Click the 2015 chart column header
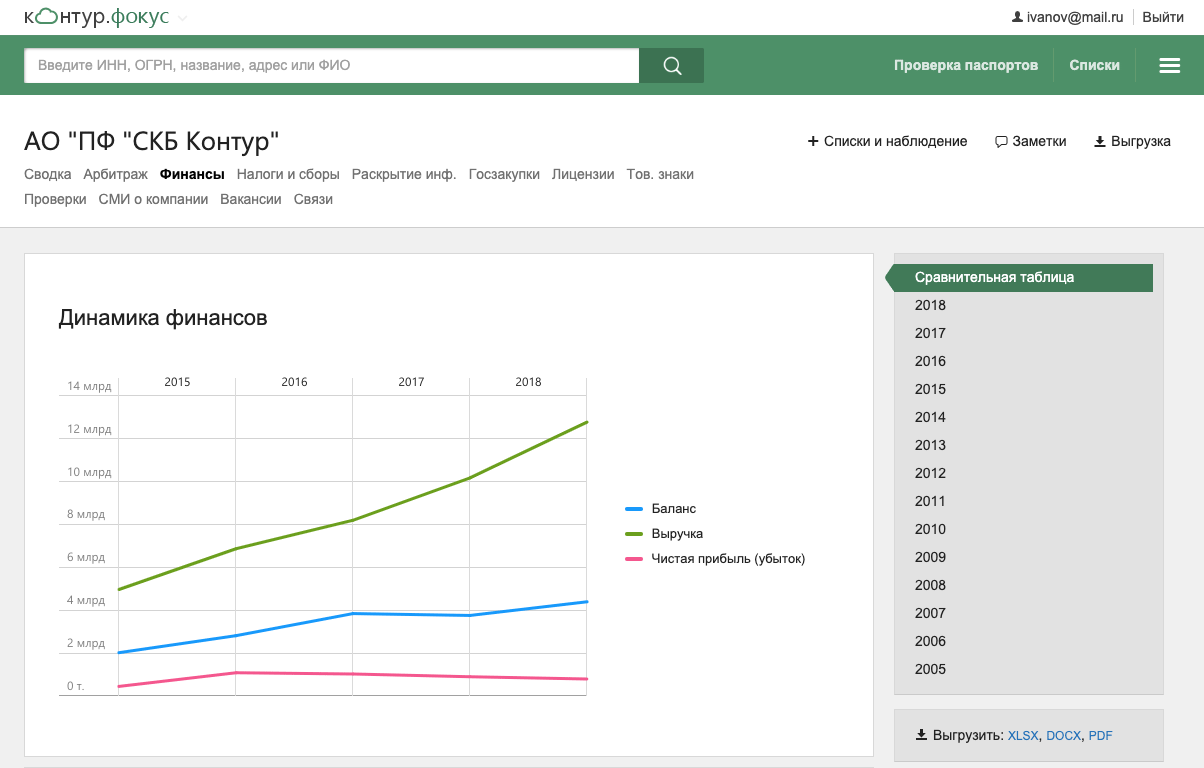 pos(177,382)
